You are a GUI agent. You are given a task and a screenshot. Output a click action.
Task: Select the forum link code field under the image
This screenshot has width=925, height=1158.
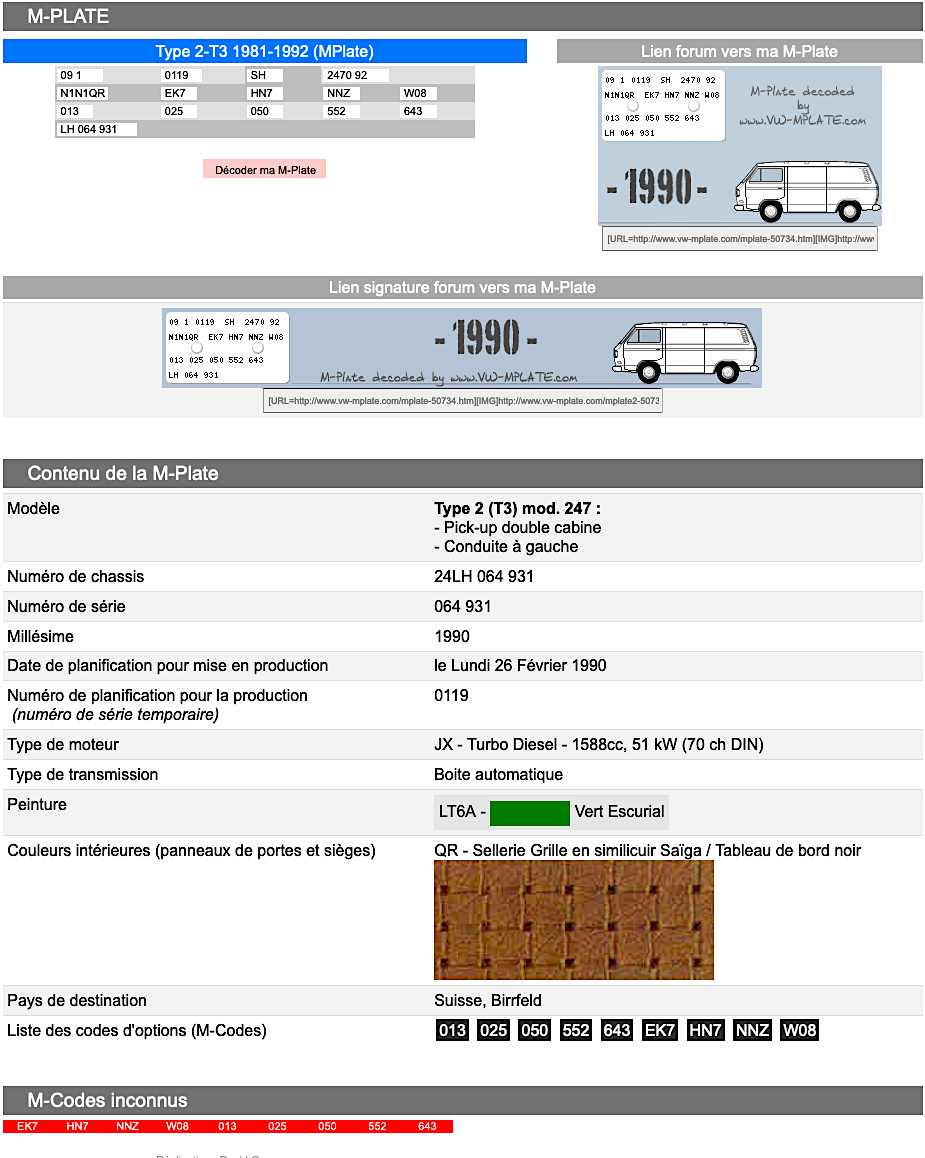click(740, 239)
